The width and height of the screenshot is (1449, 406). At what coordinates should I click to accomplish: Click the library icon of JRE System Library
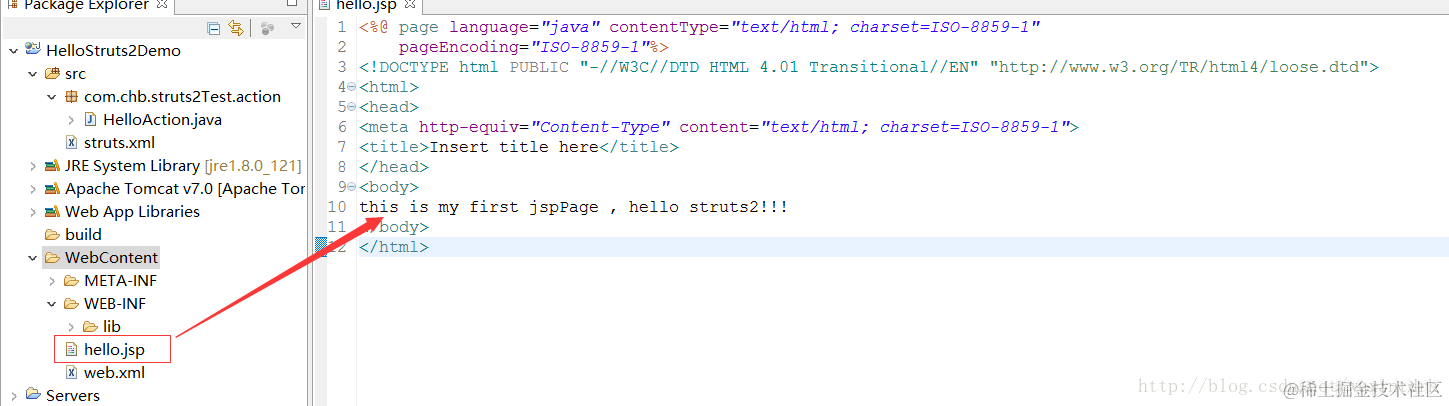click(x=53, y=165)
